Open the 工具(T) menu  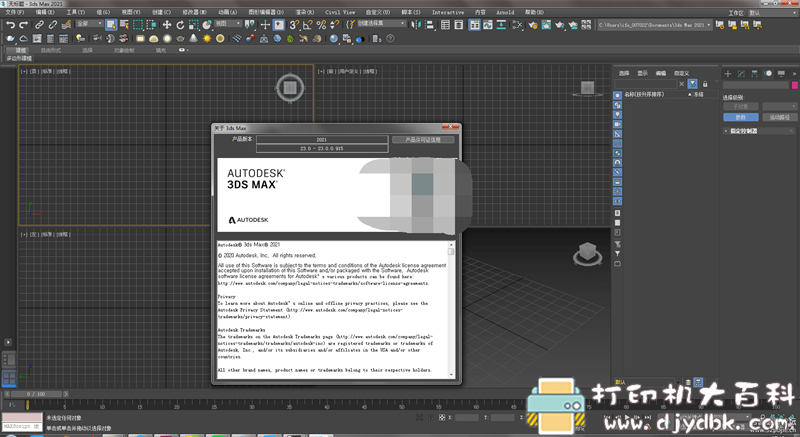[76, 12]
